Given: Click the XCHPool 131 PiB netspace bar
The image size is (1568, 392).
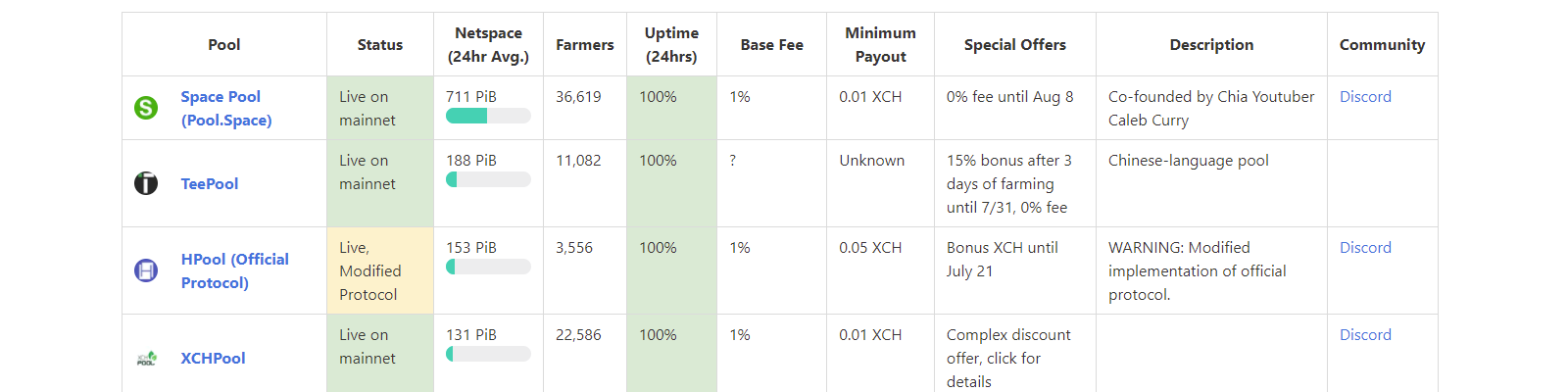Looking at the screenshot, I should (x=488, y=354).
